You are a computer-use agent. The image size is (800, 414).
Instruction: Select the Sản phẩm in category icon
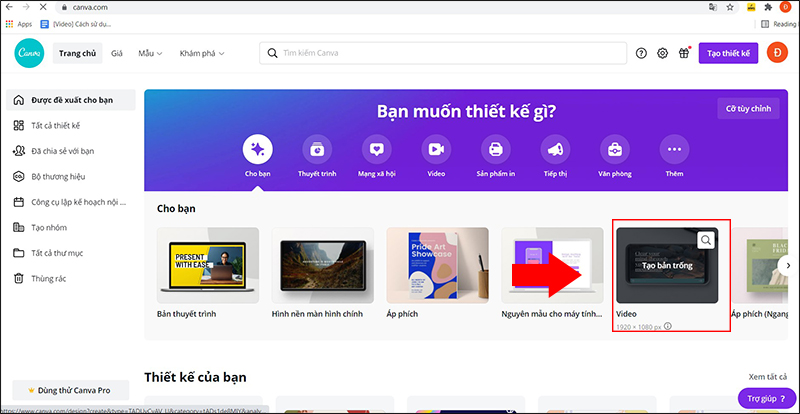tap(496, 150)
